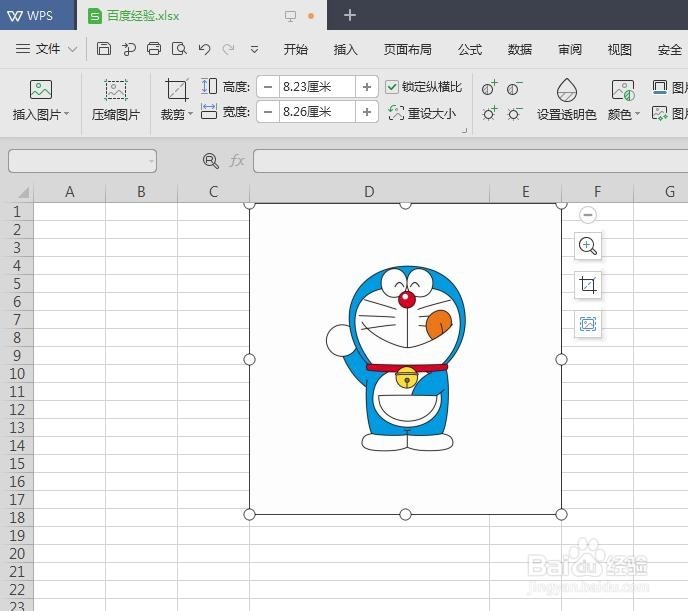Click the zoom magnifier icon beside fx
Screen dimensions: 688x611
pos(211,161)
